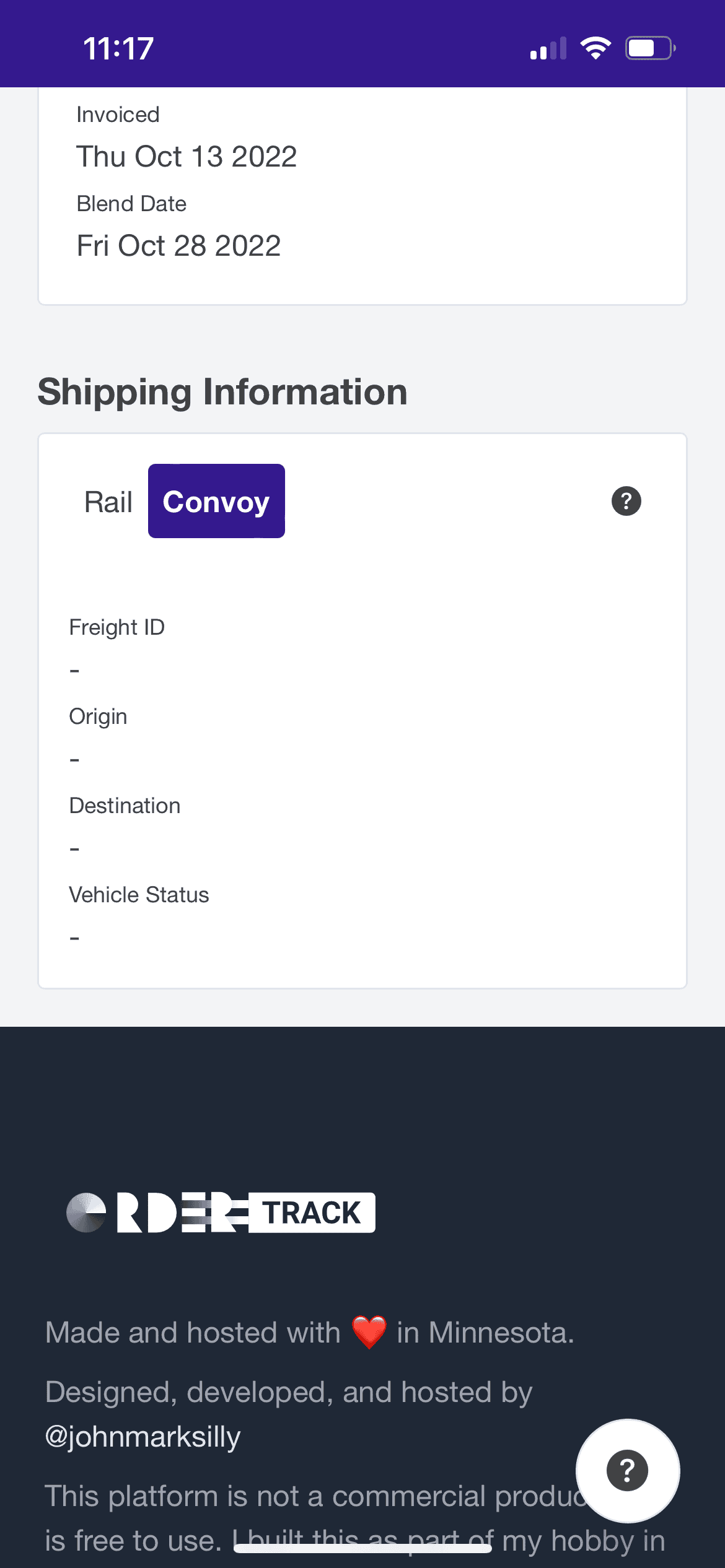Switch to the Rail shipping tab

pos(108,502)
